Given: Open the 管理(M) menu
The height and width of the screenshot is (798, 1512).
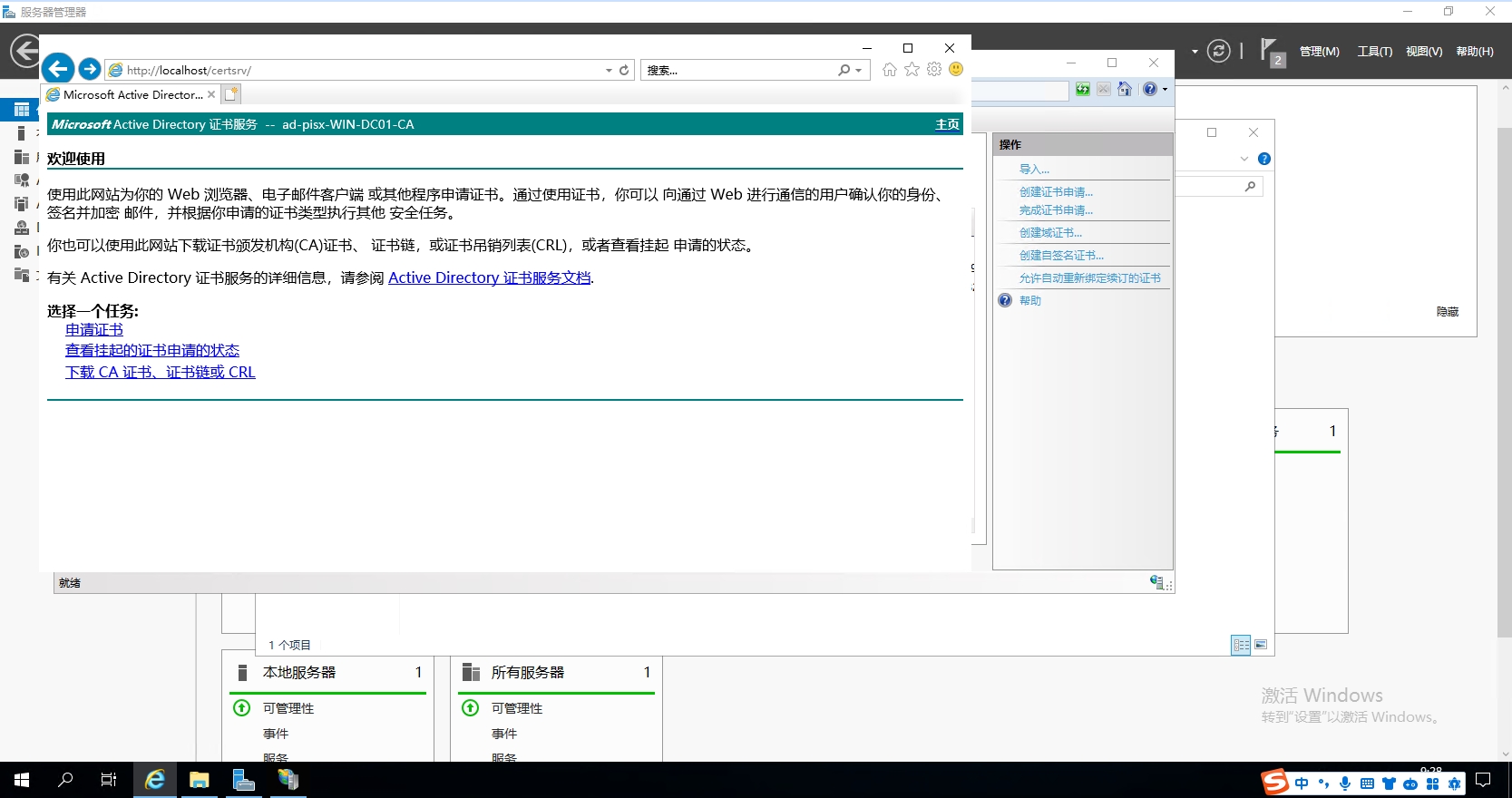Looking at the screenshot, I should click(x=1319, y=52).
